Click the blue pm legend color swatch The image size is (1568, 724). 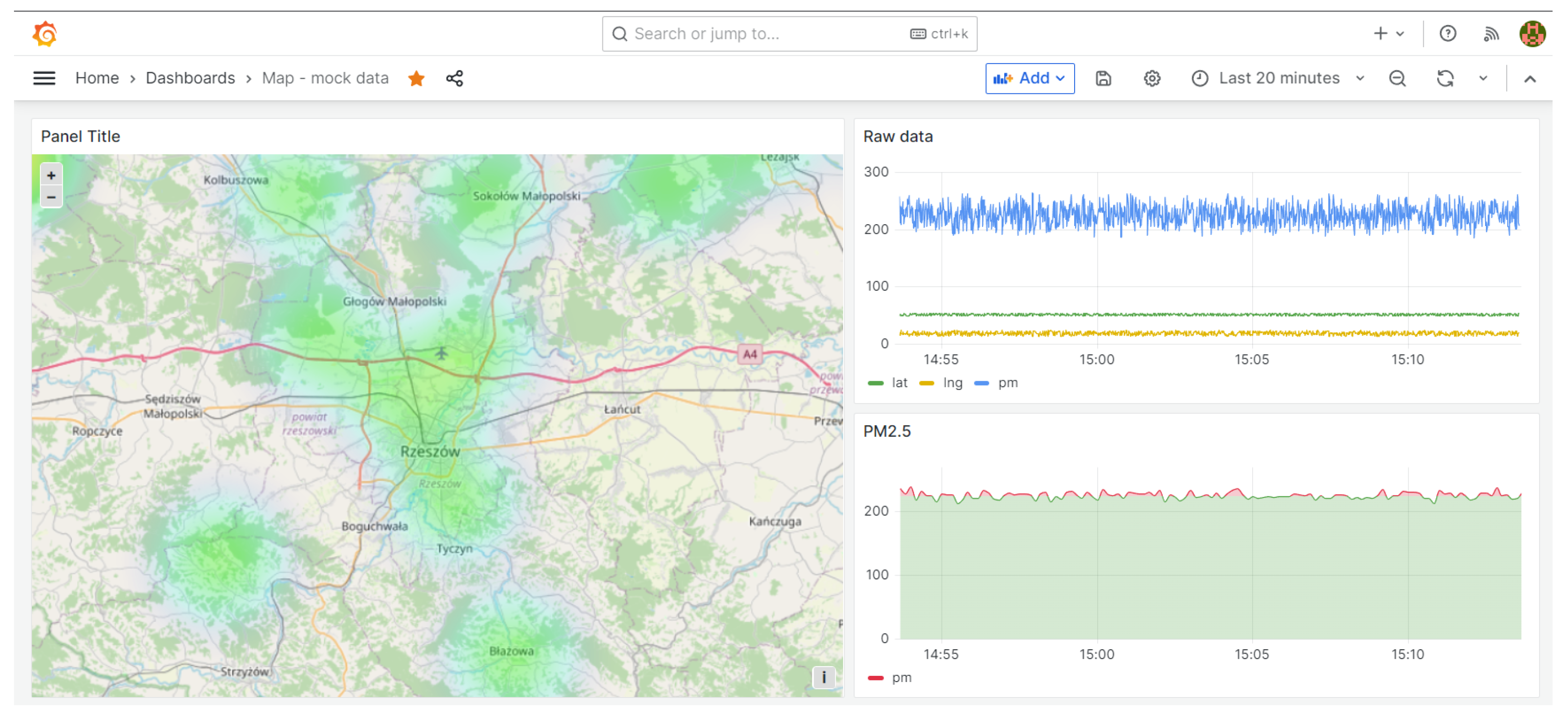(x=981, y=383)
